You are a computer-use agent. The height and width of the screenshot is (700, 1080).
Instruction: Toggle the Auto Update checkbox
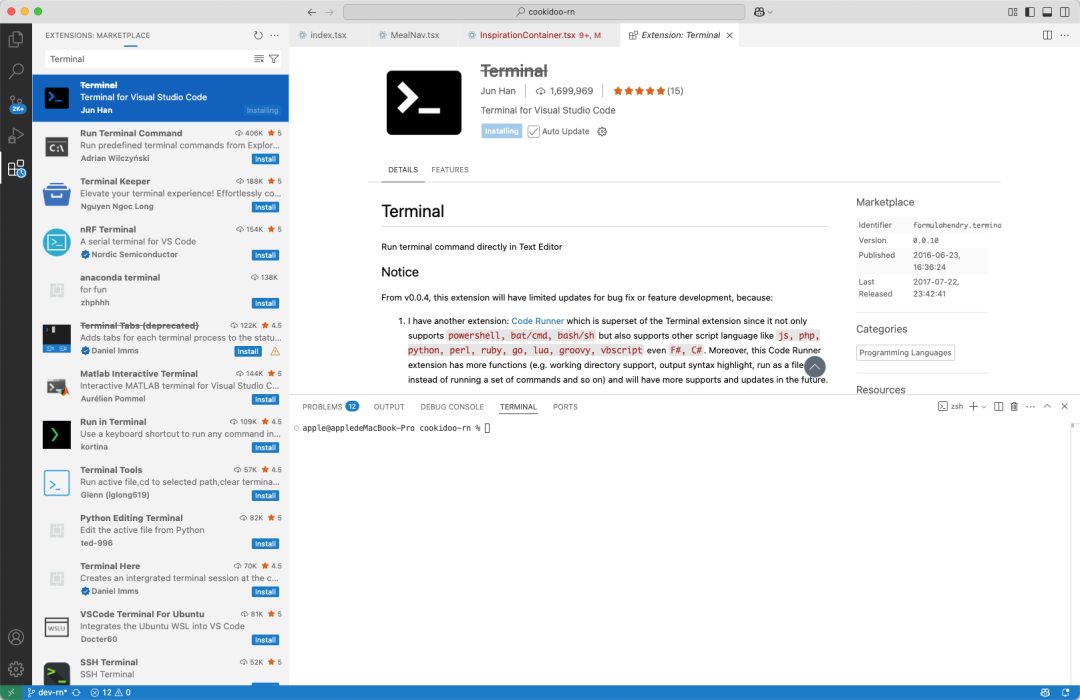[534, 132]
